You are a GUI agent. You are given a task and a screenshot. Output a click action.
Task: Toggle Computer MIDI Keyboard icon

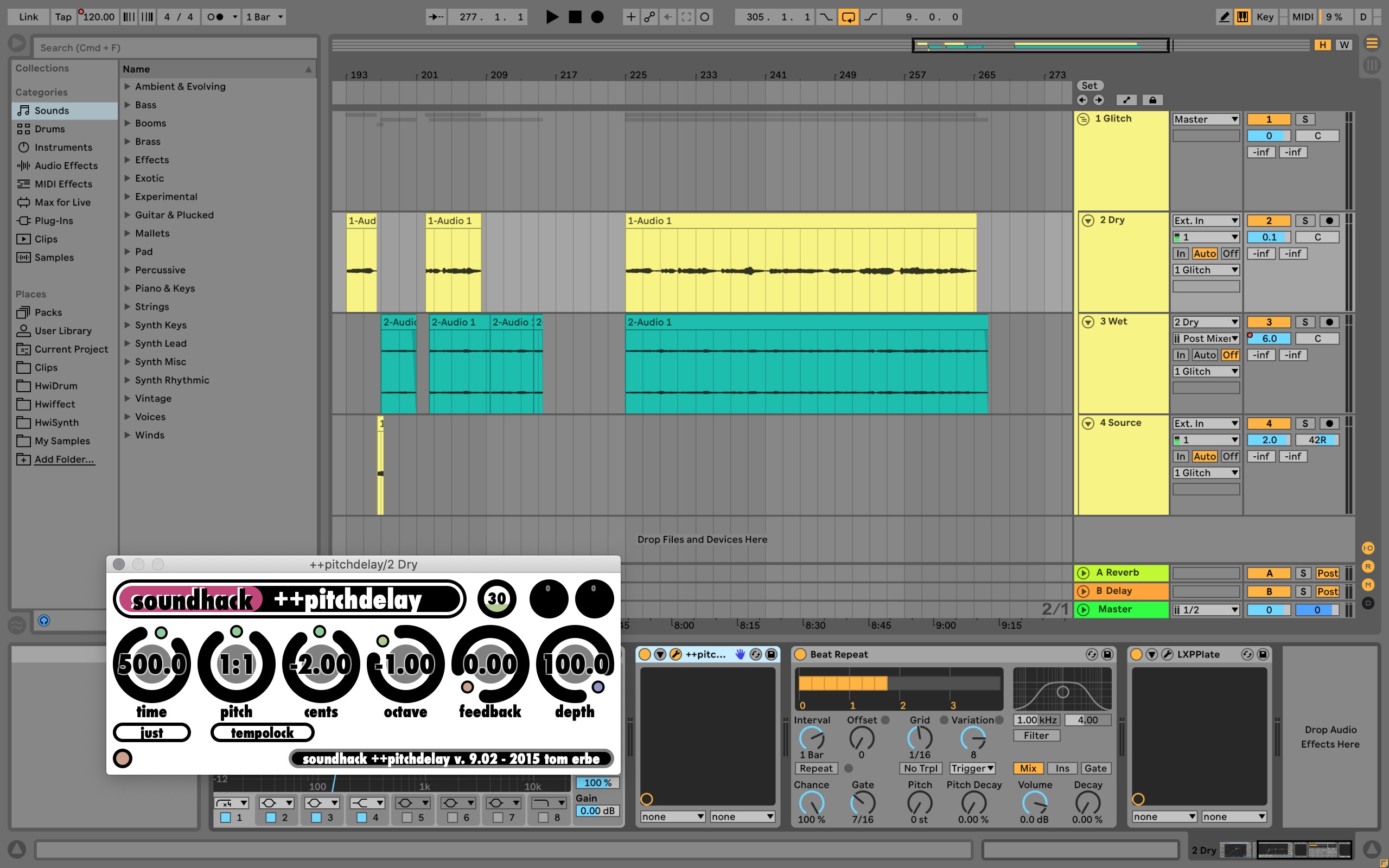(x=1243, y=17)
